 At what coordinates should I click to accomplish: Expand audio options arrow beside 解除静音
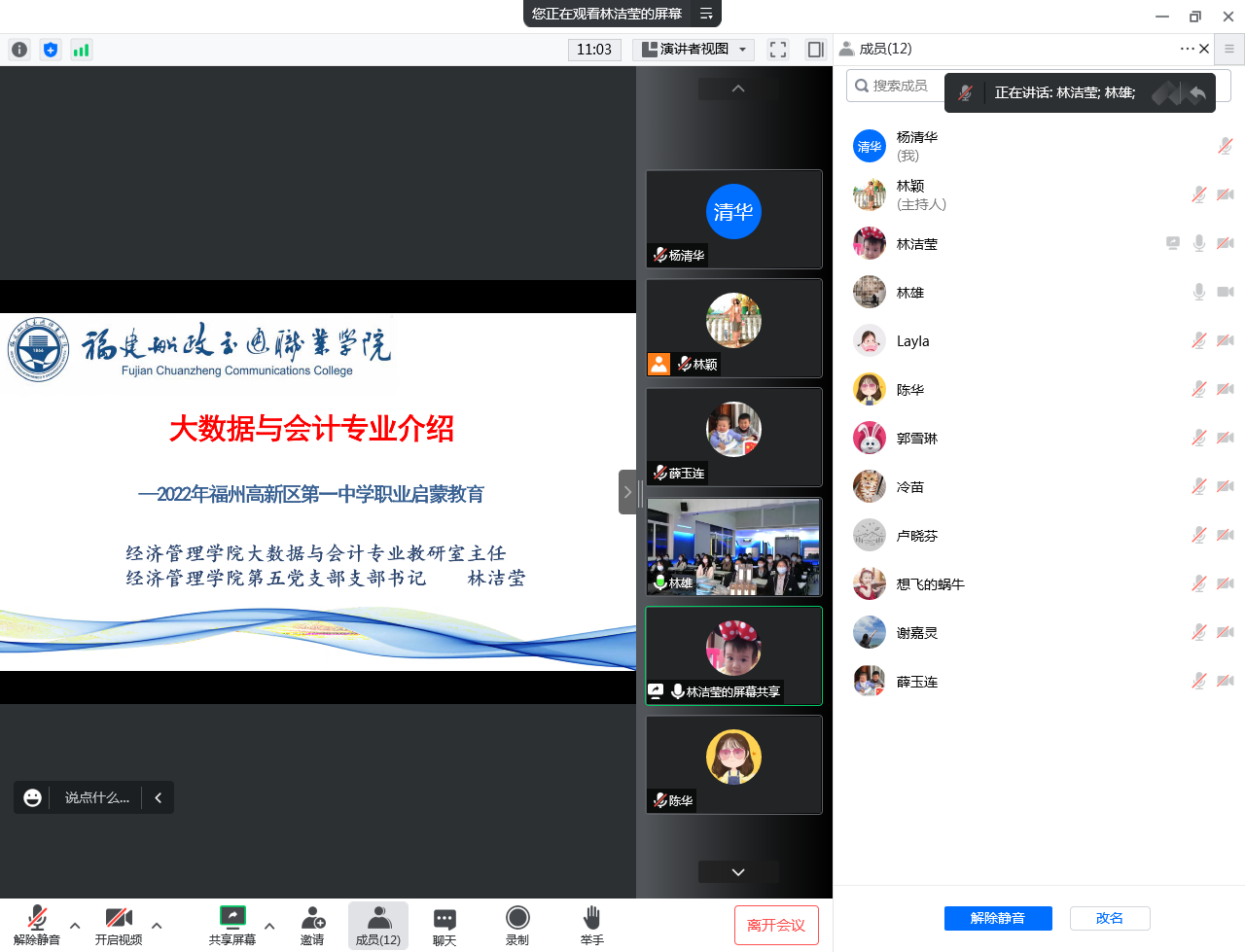75,926
